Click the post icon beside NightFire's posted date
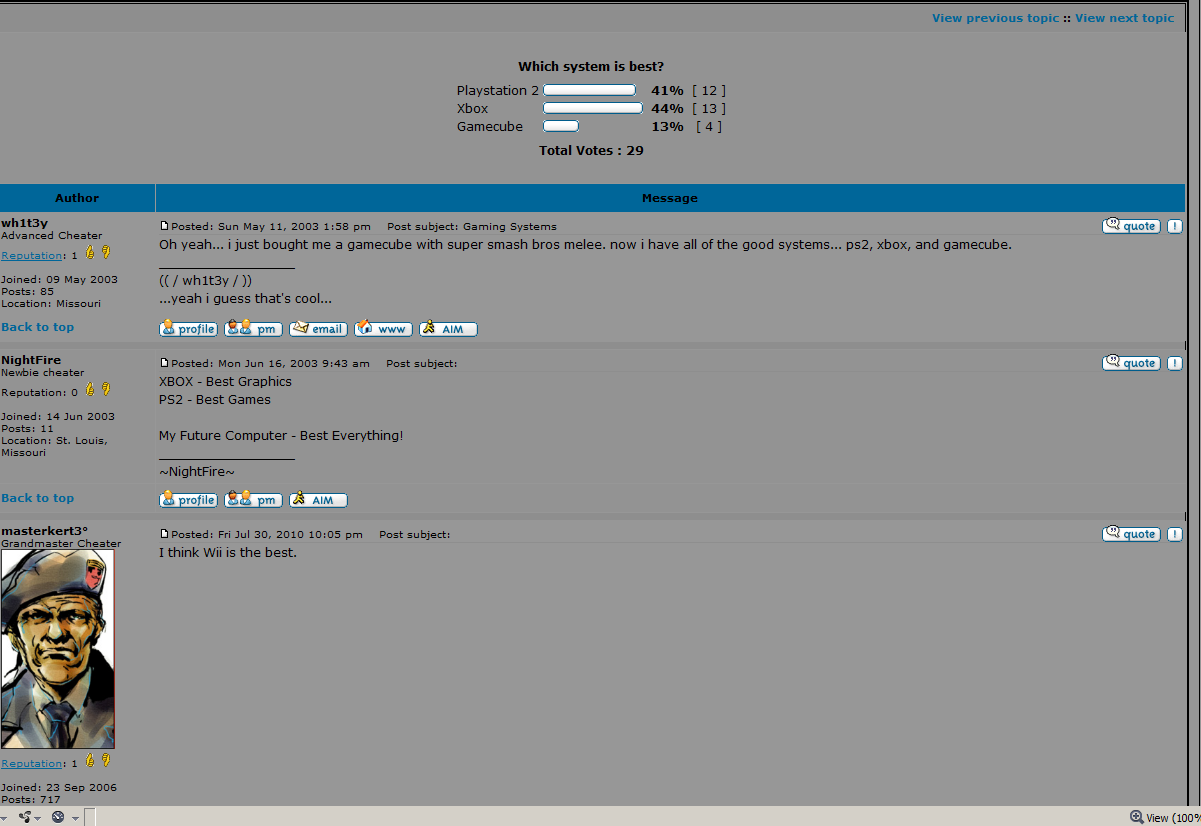The height and width of the screenshot is (826, 1201). (x=165, y=363)
